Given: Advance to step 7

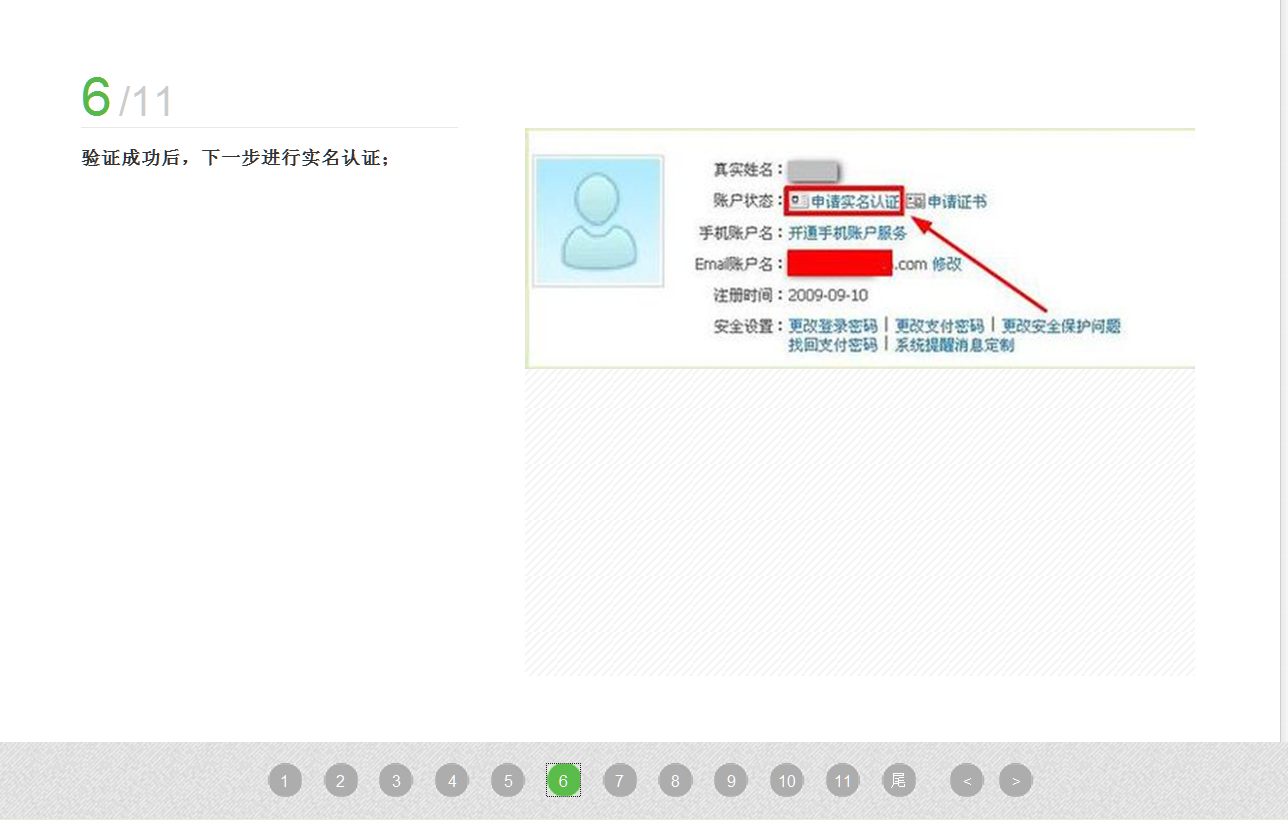Looking at the screenshot, I should click(620, 780).
